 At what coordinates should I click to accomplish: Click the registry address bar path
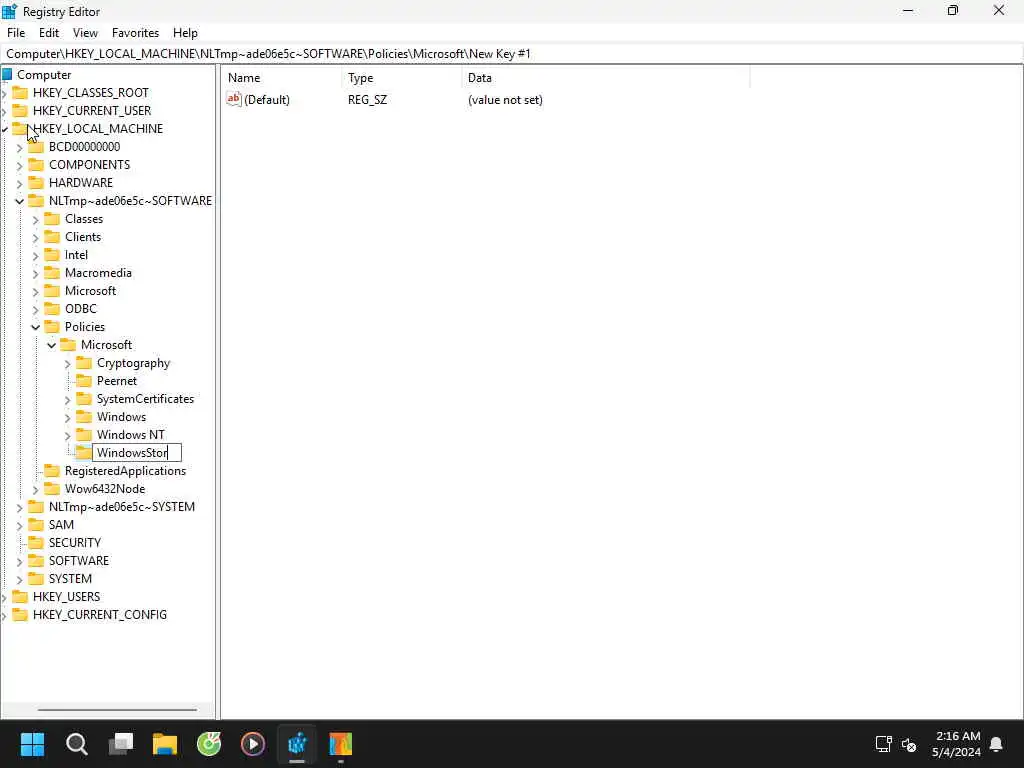(x=268, y=54)
